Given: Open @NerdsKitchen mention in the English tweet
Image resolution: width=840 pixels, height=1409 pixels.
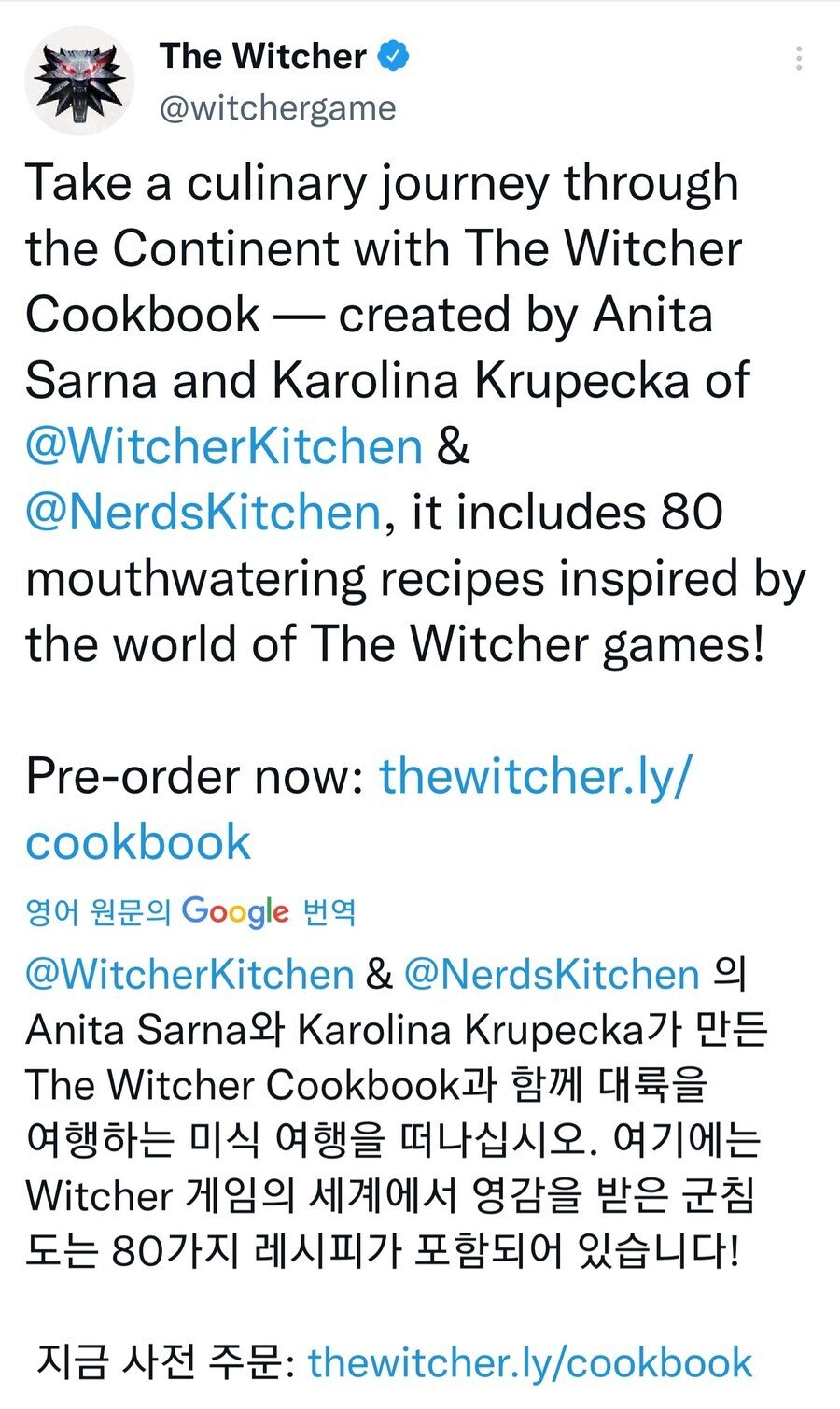Looking at the screenshot, I should 203,513.
